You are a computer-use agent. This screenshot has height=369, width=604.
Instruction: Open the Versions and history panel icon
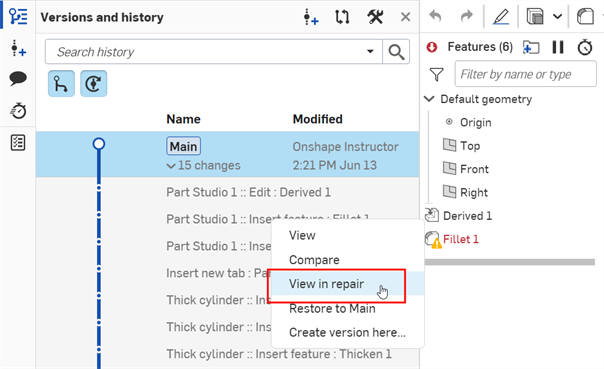(x=18, y=16)
